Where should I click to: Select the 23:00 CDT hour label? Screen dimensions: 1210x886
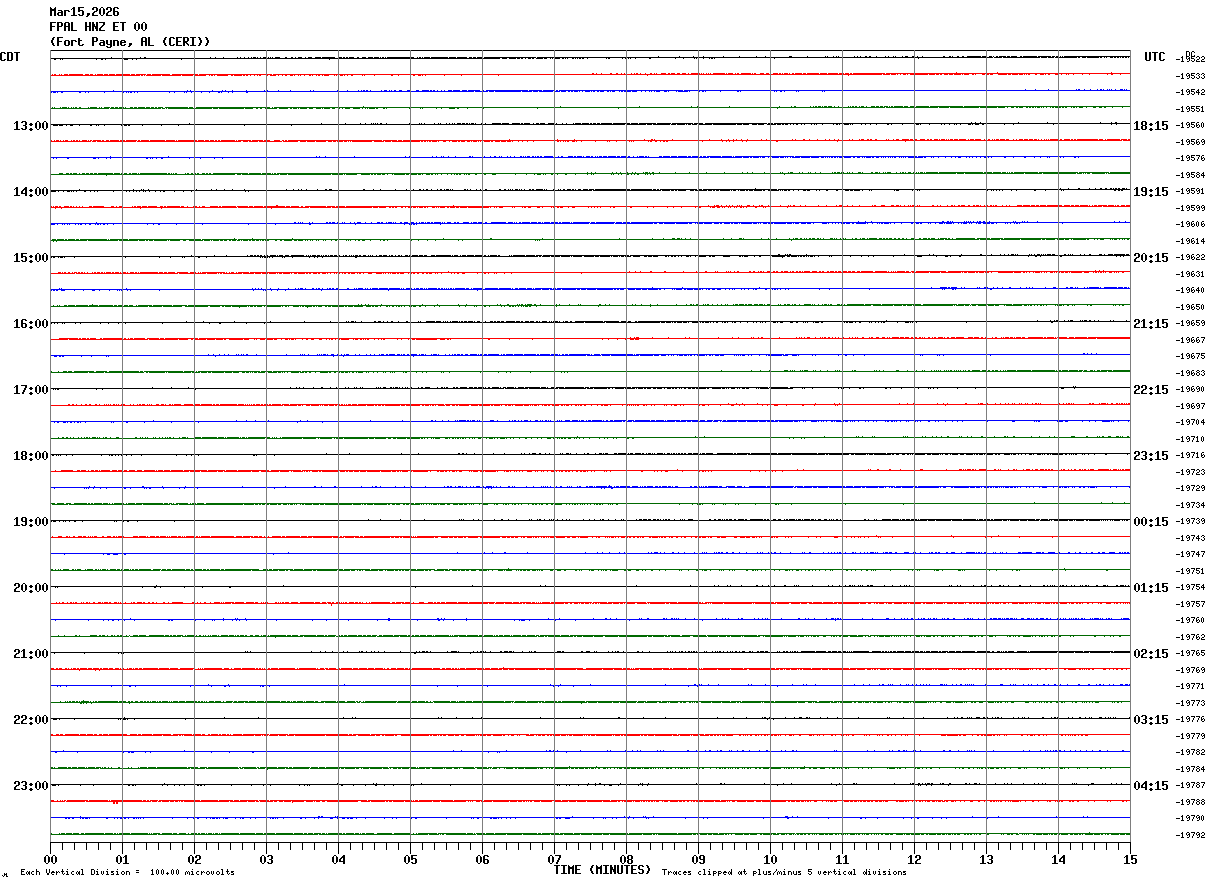pos(31,786)
